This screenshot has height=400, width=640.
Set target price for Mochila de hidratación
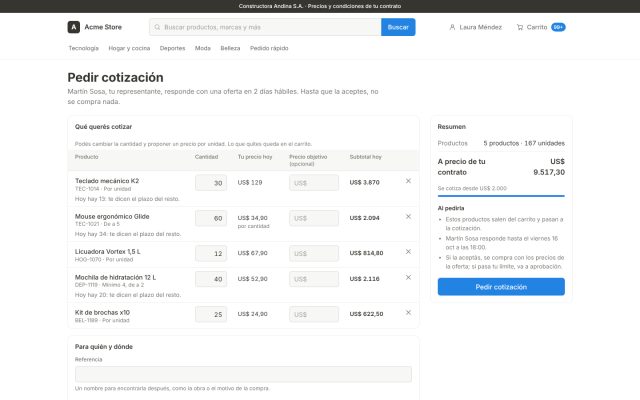(x=314, y=279)
